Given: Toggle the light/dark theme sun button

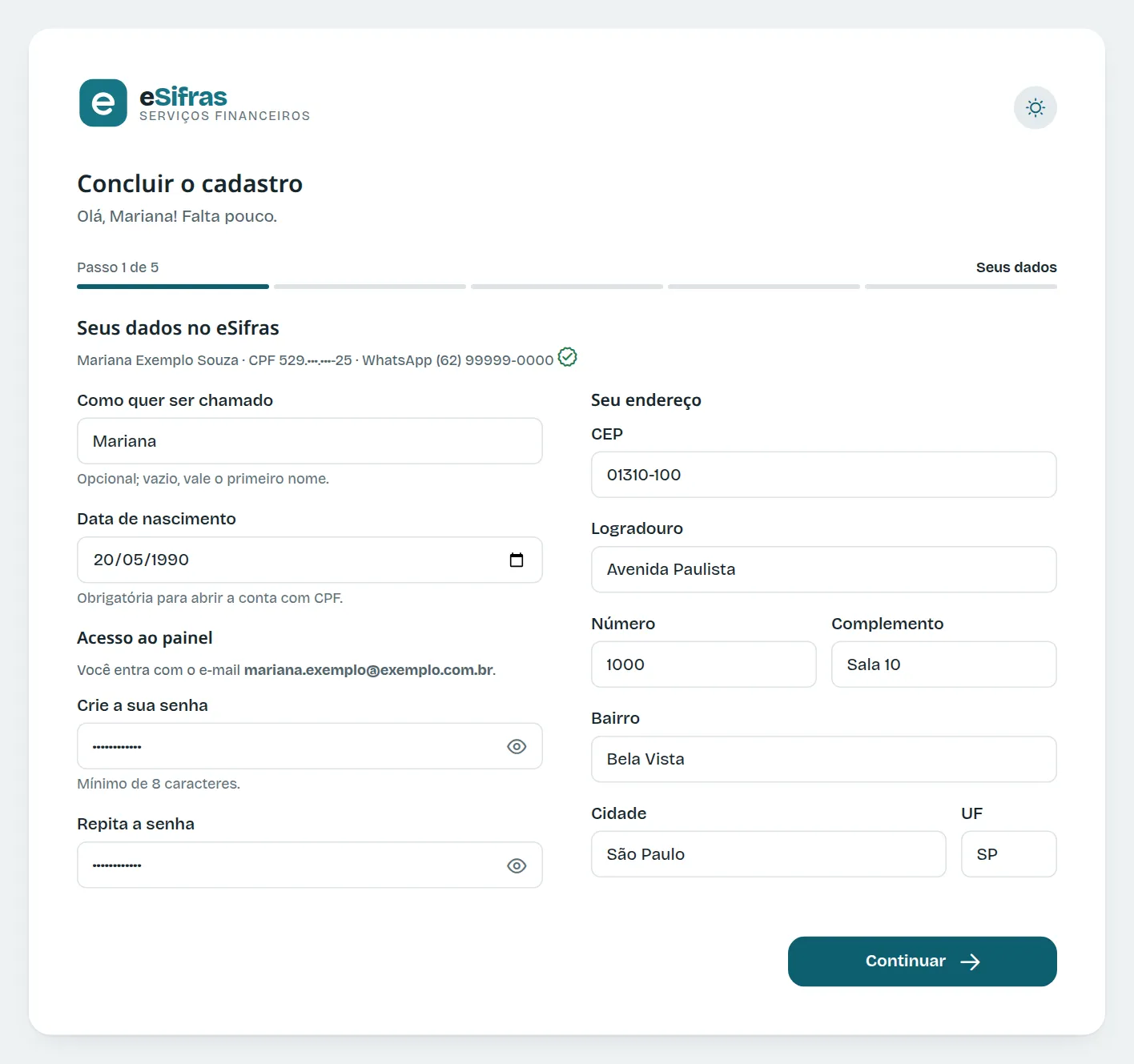Looking at the screenshot, I should tap(1035, 107).
